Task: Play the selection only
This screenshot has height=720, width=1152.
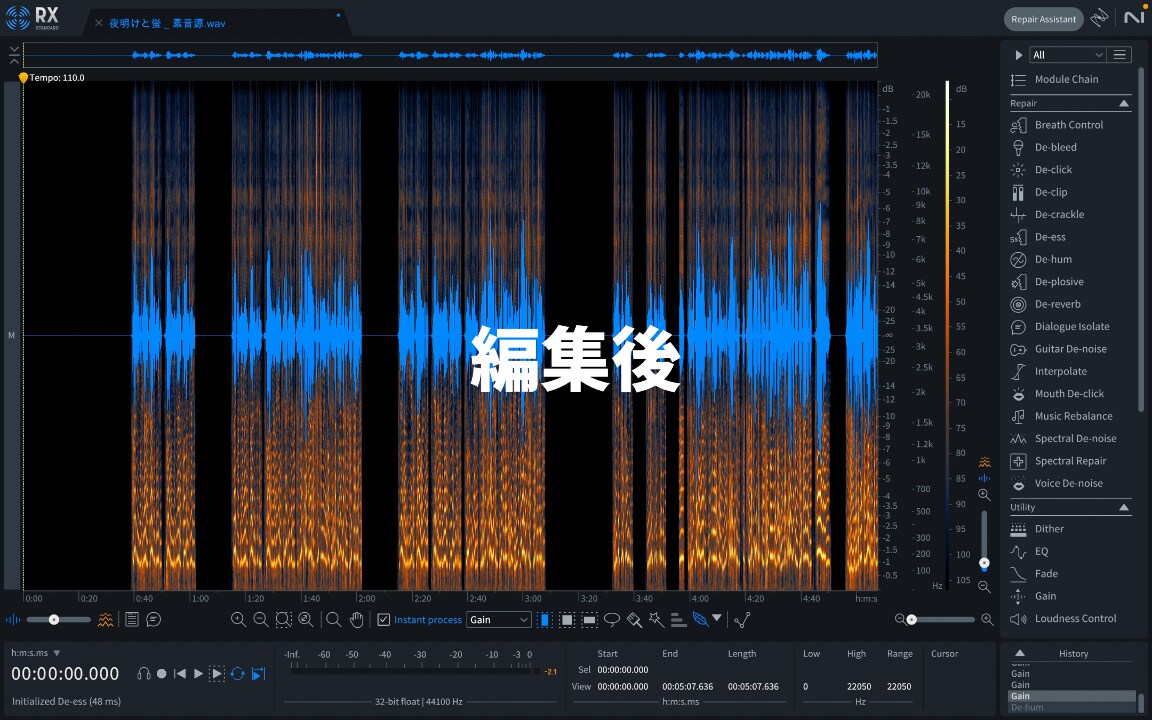Action: pos(217,674)
